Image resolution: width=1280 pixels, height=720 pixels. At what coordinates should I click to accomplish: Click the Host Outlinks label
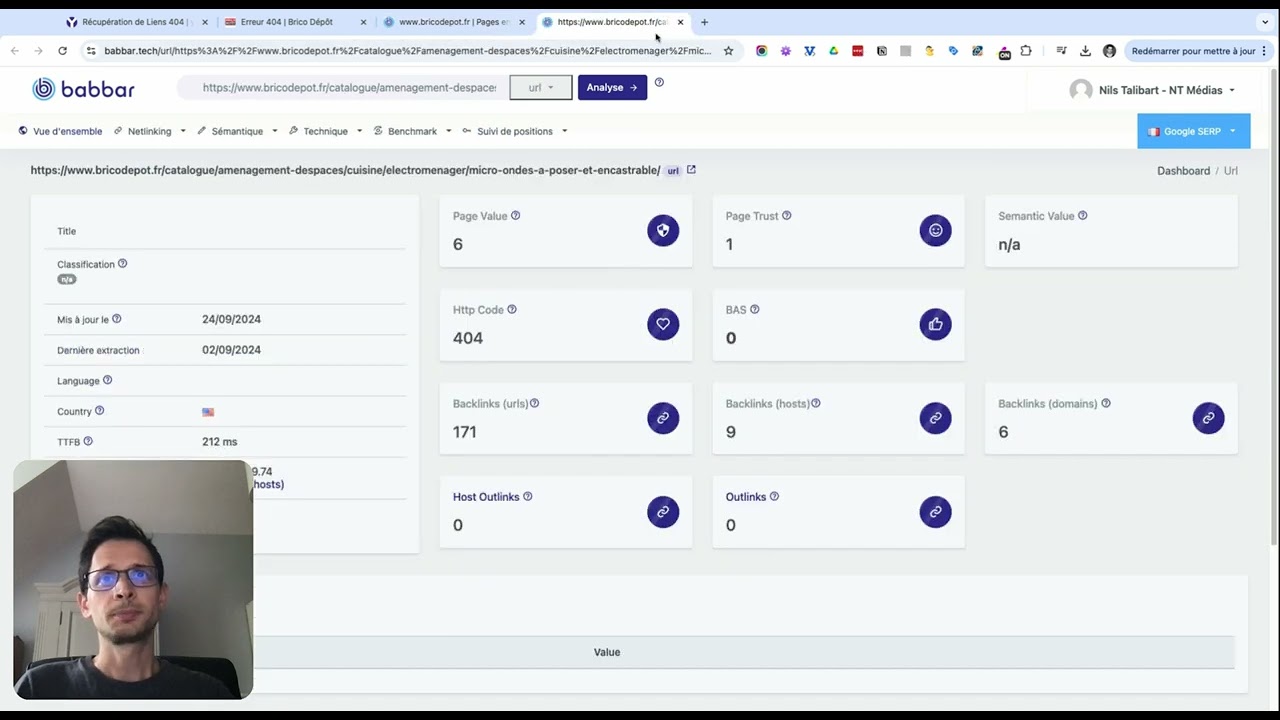tap(486, 497)
